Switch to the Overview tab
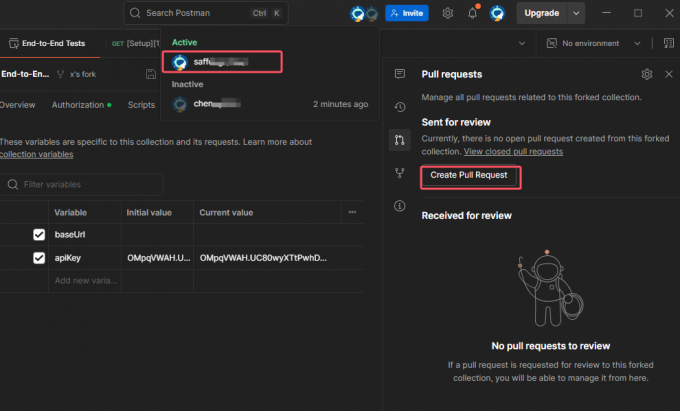 tap(17, 105)
